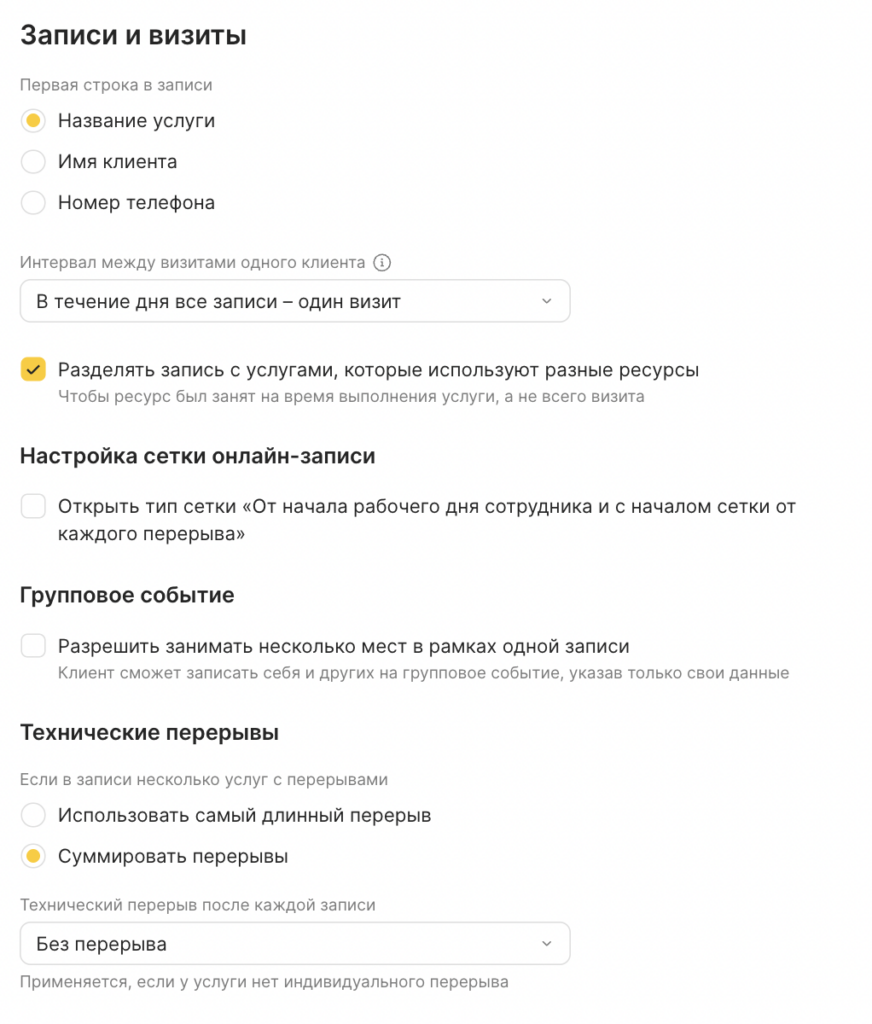
Task: Click the 'Применяется, если у услуги нет' hint text
Action: click(264, 982)
